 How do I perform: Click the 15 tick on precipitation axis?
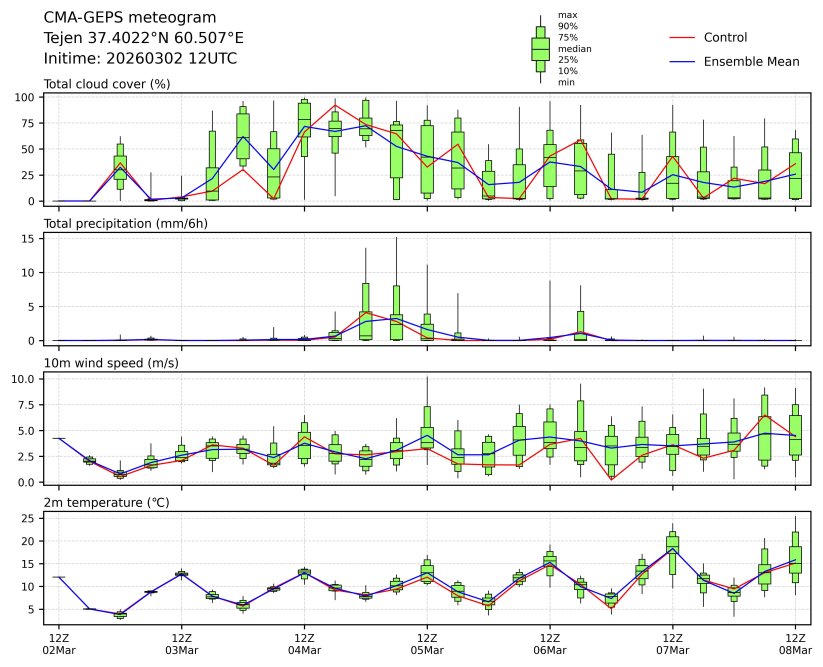30,238
